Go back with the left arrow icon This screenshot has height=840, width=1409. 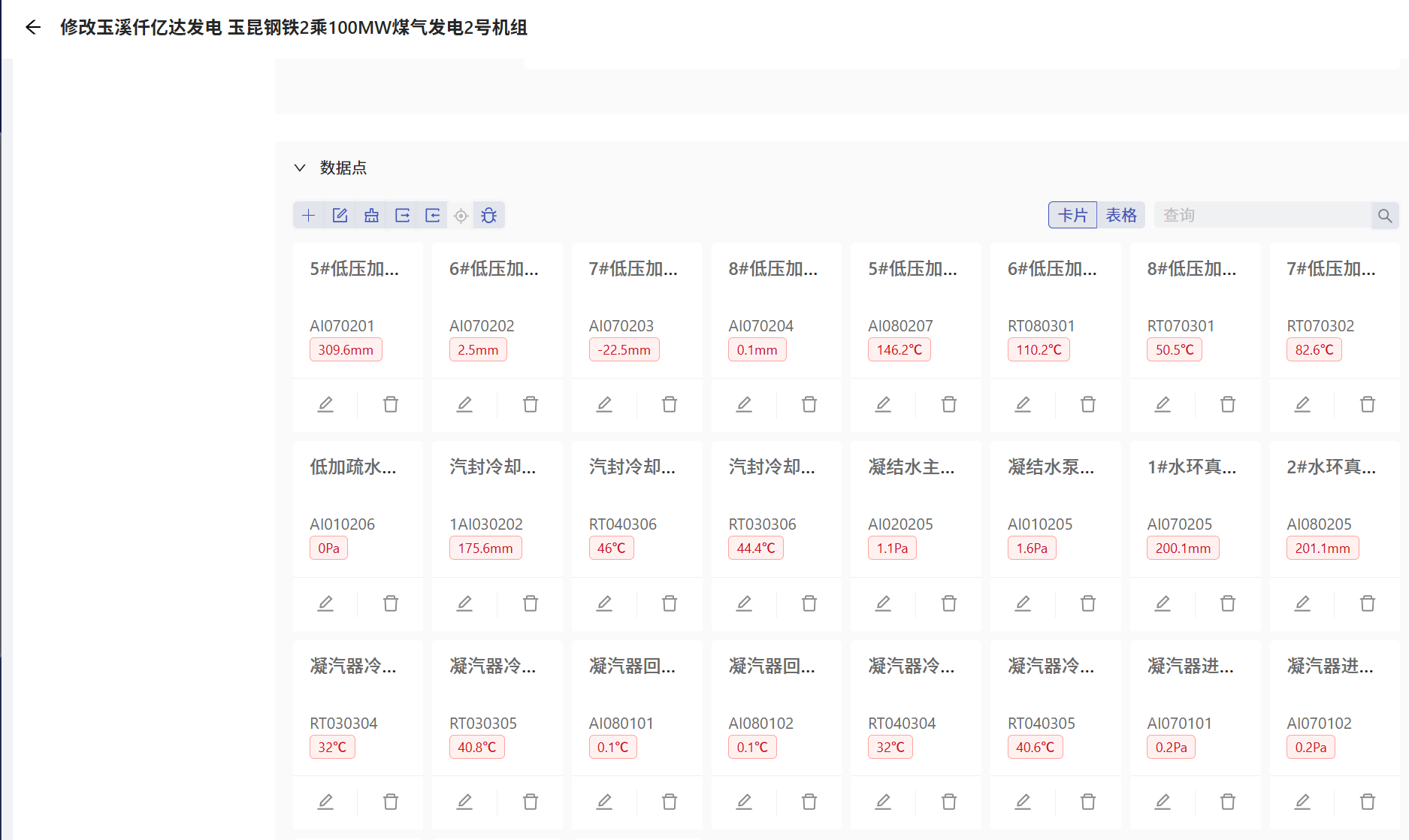click(x=33, y=28)
